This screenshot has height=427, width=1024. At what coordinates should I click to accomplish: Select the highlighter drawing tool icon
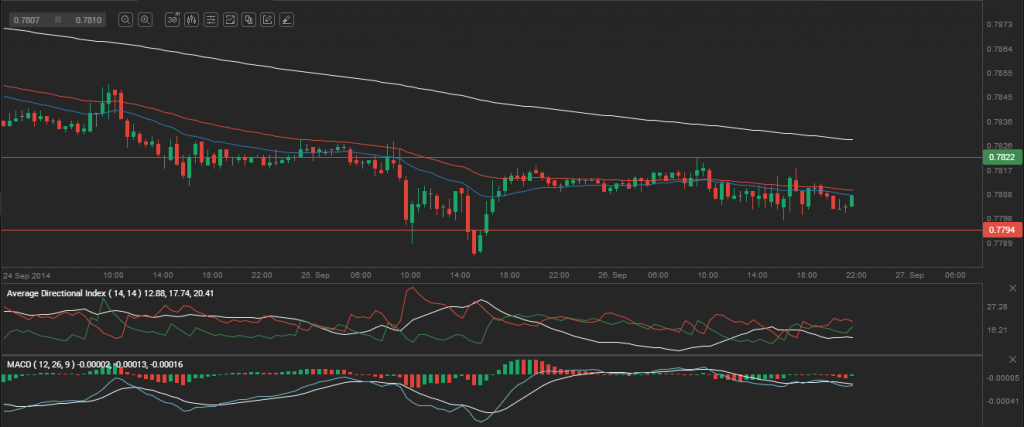point(287,19)
